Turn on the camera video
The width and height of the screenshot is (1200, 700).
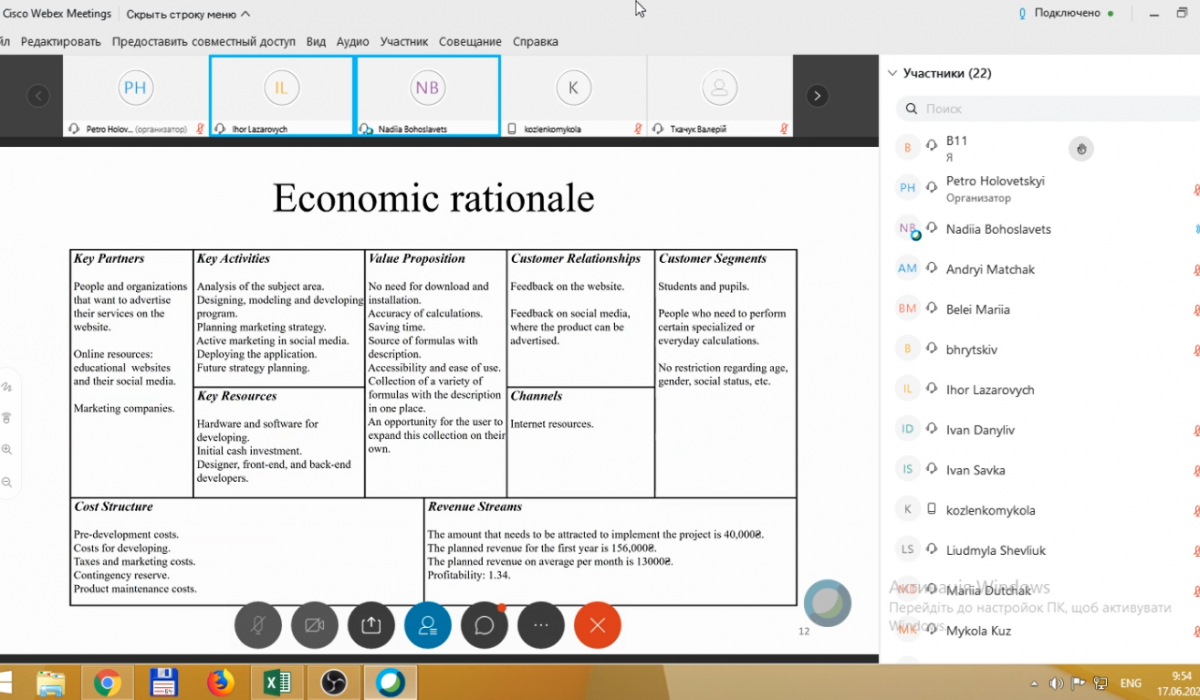click(314, 625)
